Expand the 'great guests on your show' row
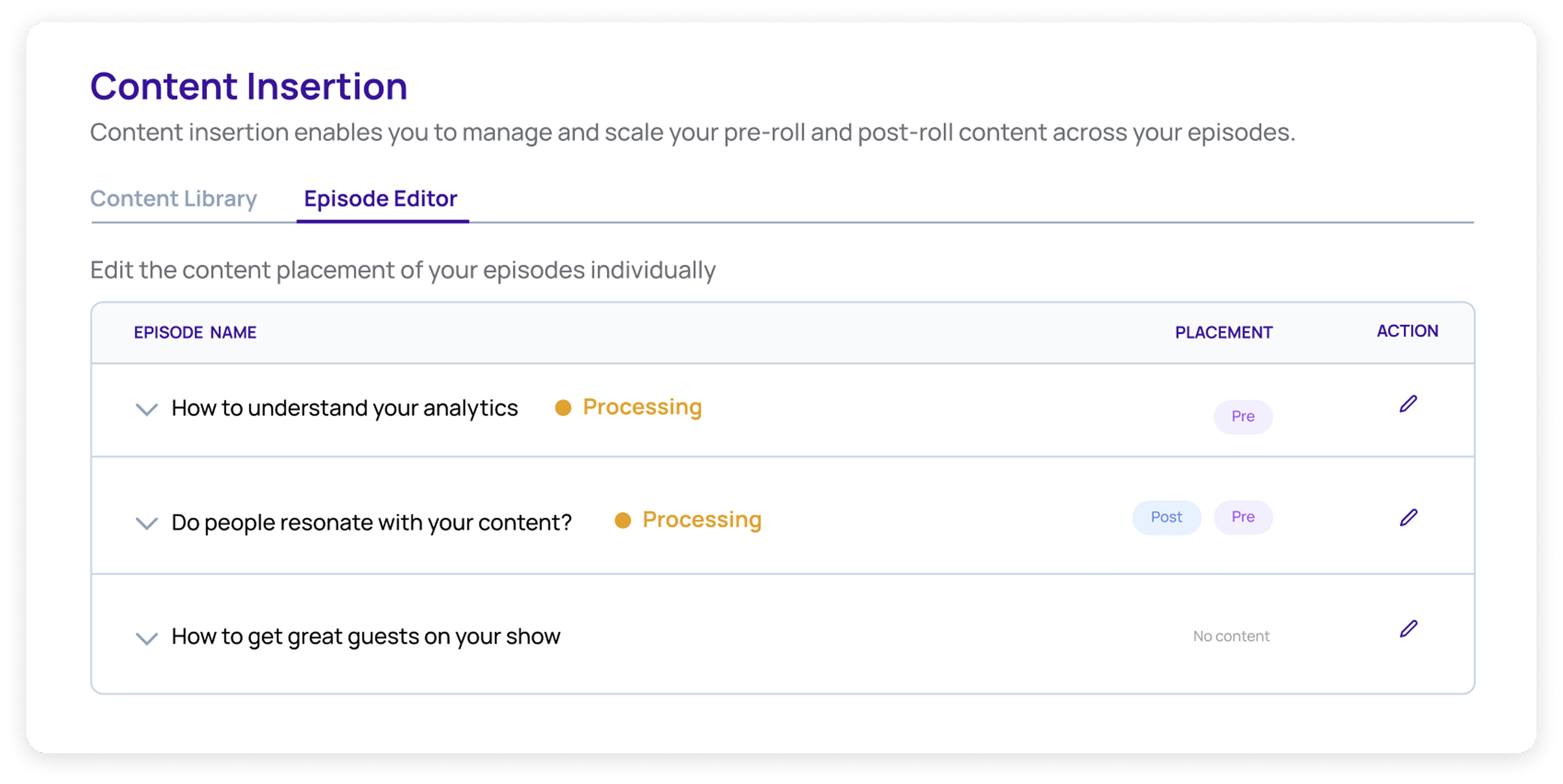This screenshot has height=784, width=1563. 146,638
